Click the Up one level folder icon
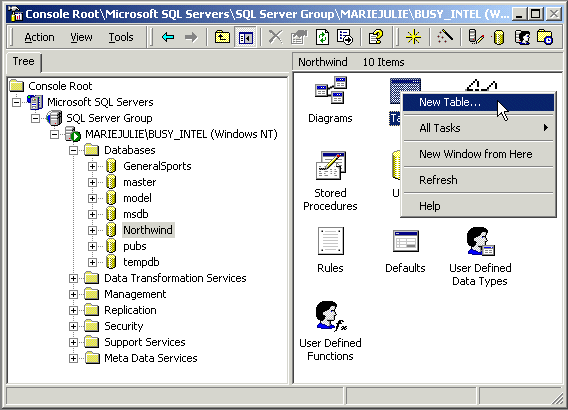Screen dimensions: 568x410 (x=222, y=37)
